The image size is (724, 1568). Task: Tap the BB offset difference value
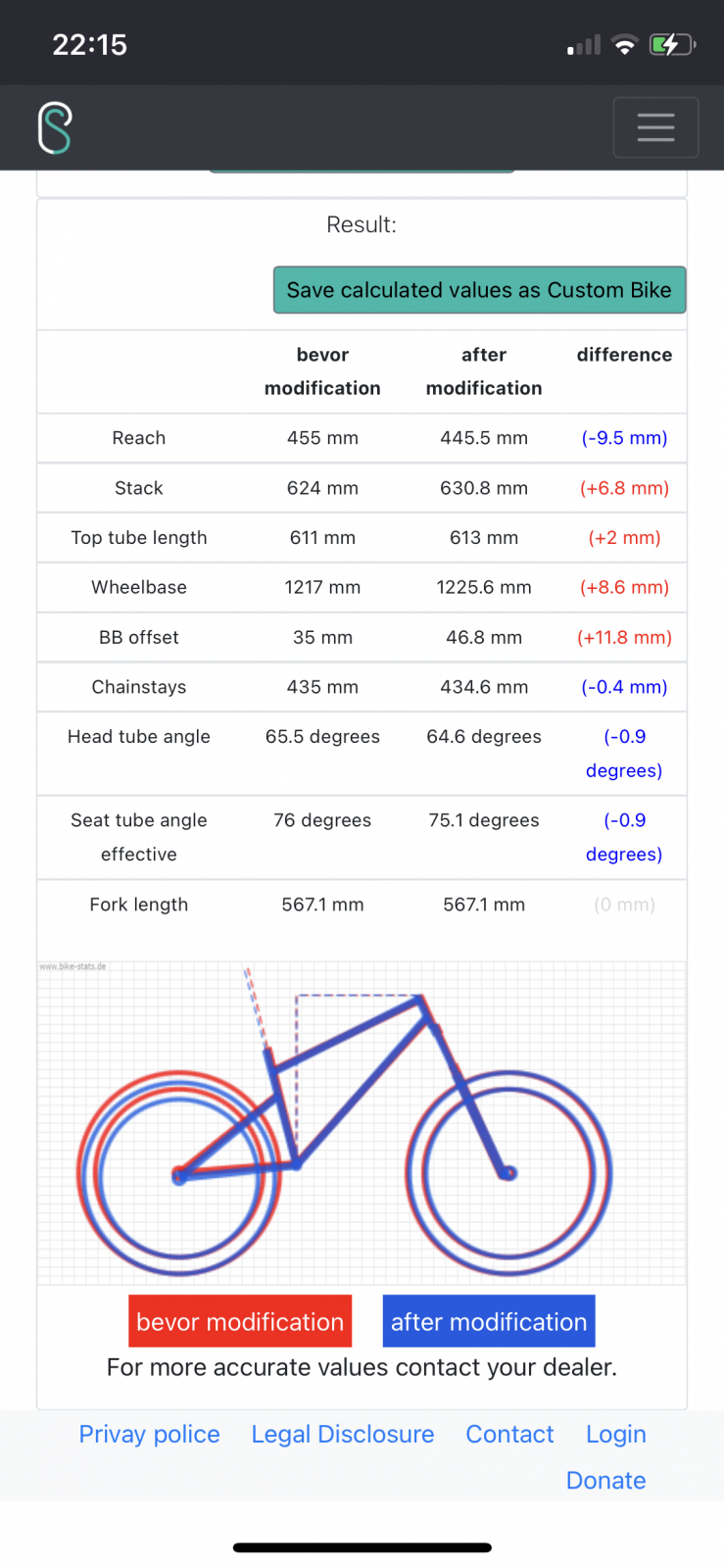[624, 637]
